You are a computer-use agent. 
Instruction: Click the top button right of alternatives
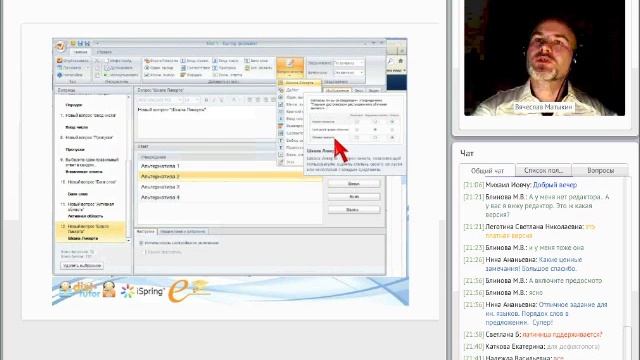click(x=354, y=184)
